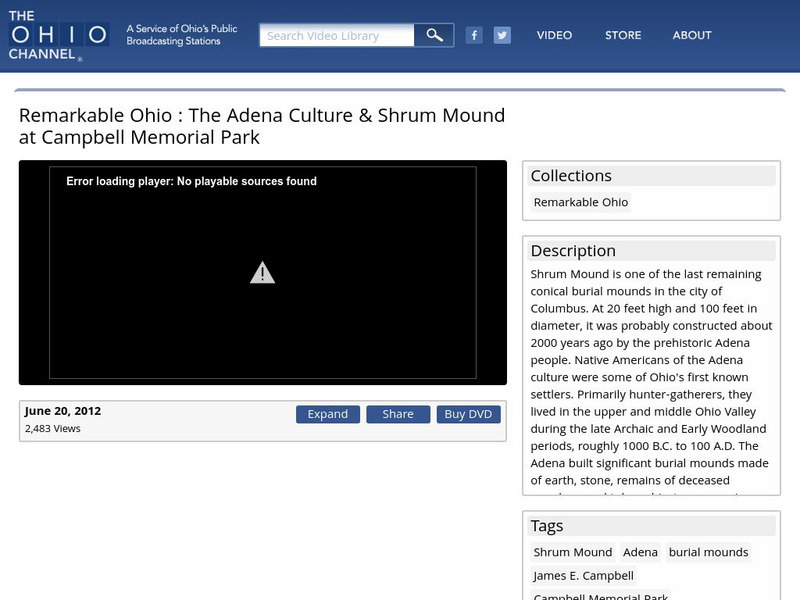This screenshot has height=600, width=800.
Task: Go to the ABOUT menu item
Action: pos(692,35)
